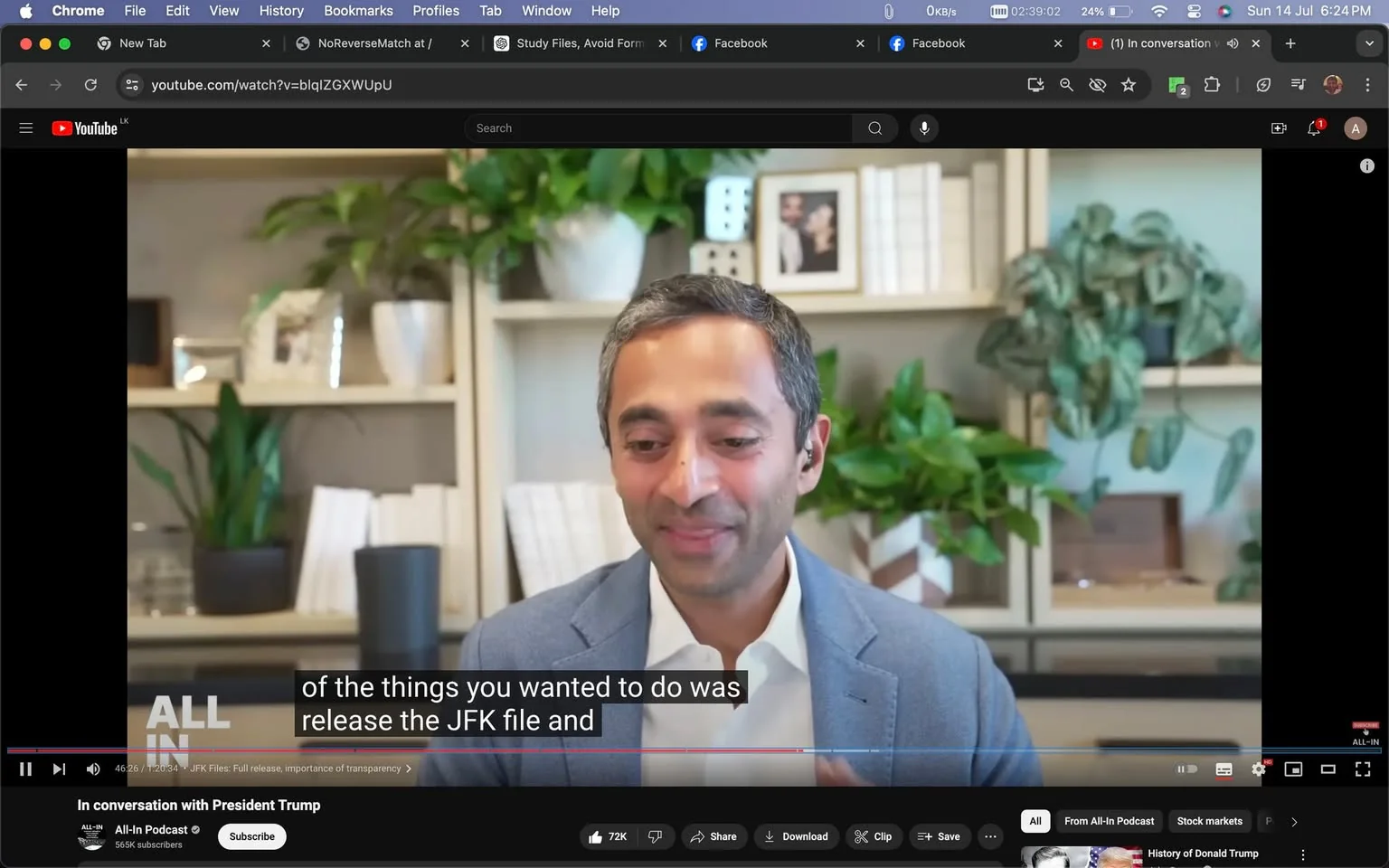
Task: Open macOS Control Center icon
Action: [x=1194, y=11]
